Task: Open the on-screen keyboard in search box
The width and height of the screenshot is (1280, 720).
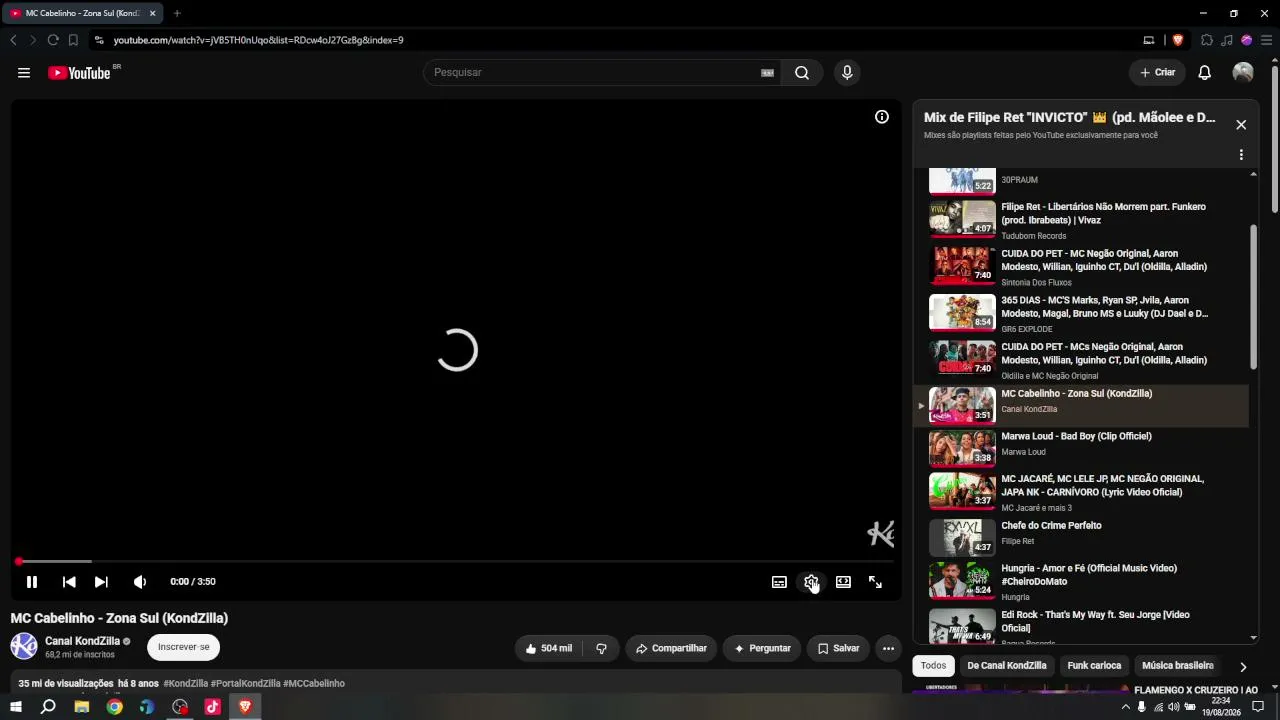Action: [x=768, y=73]
